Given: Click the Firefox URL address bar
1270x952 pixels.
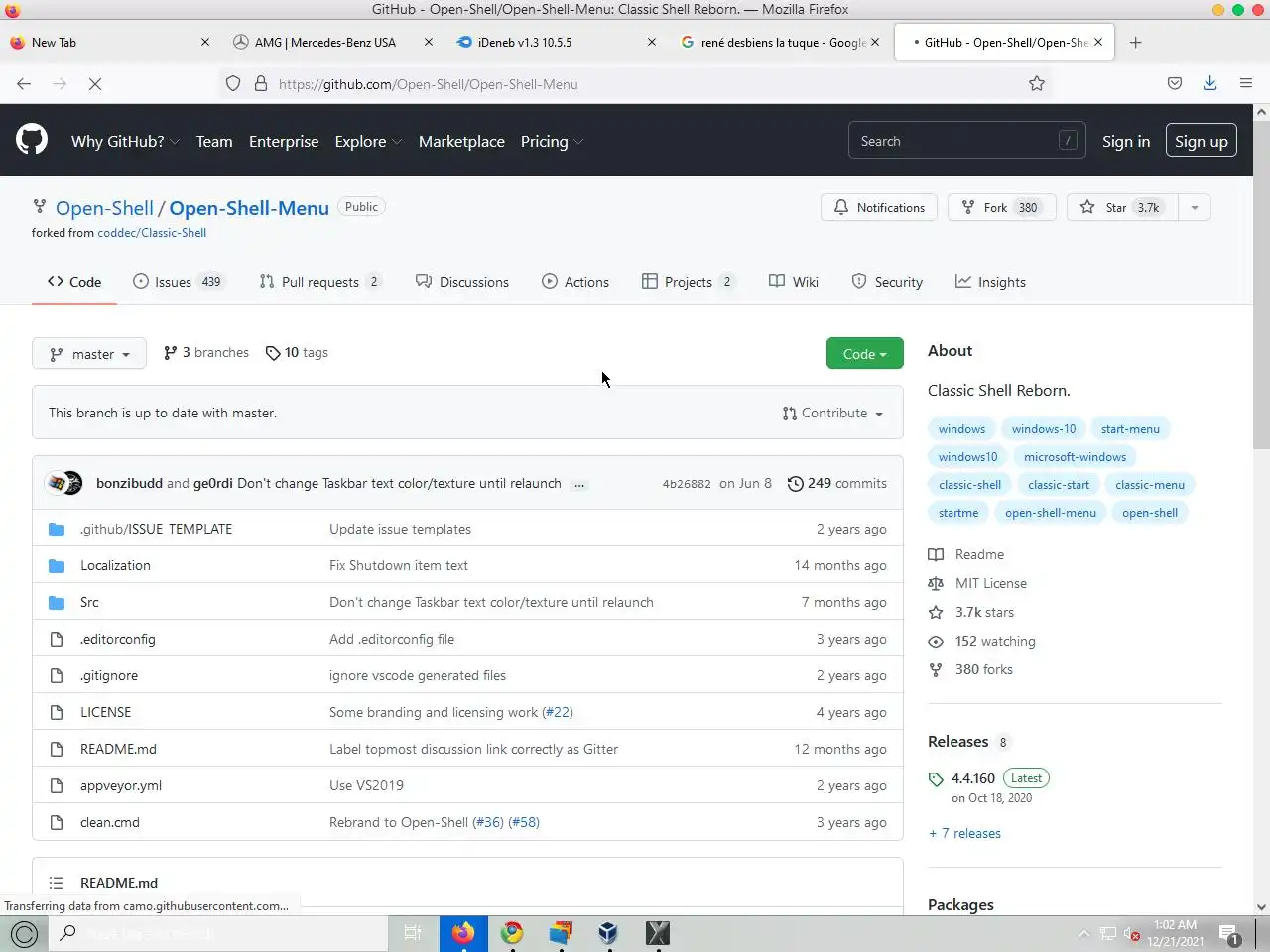Looking at the screenshot, I should pyautogui.click(x=635, y=84).
